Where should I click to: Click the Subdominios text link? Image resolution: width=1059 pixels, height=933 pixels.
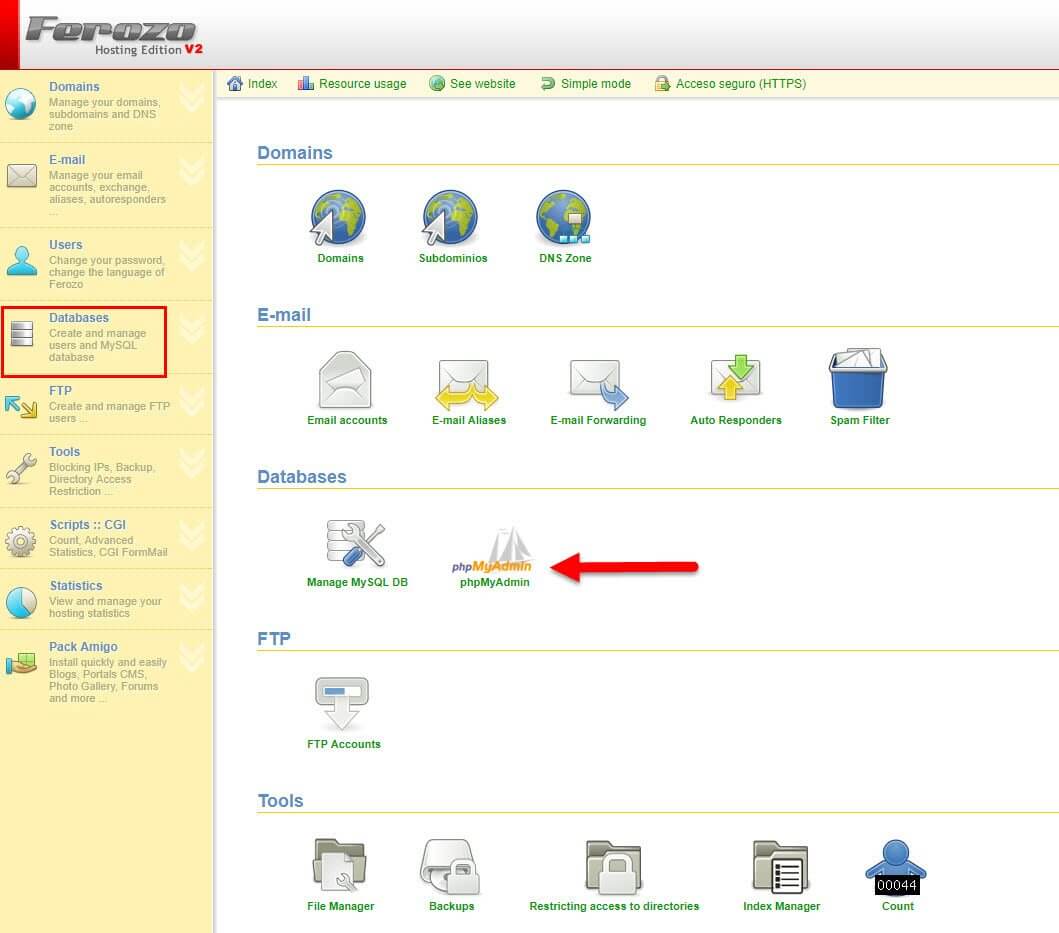(453, 258)
